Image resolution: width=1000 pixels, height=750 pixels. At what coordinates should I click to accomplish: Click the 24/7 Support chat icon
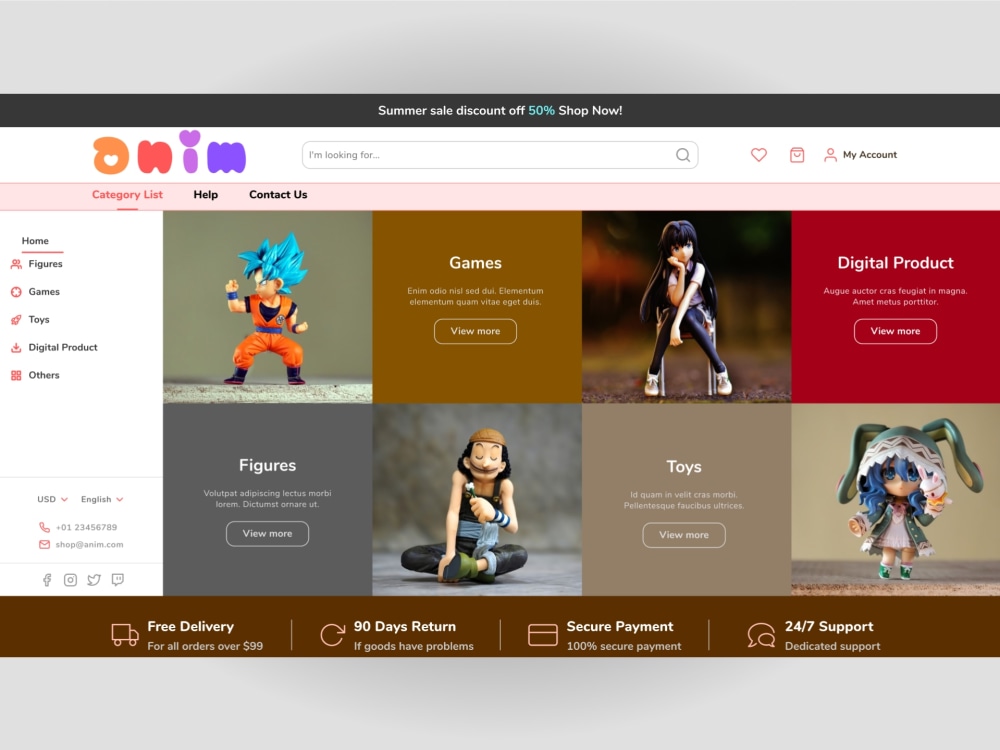[761, 635]
